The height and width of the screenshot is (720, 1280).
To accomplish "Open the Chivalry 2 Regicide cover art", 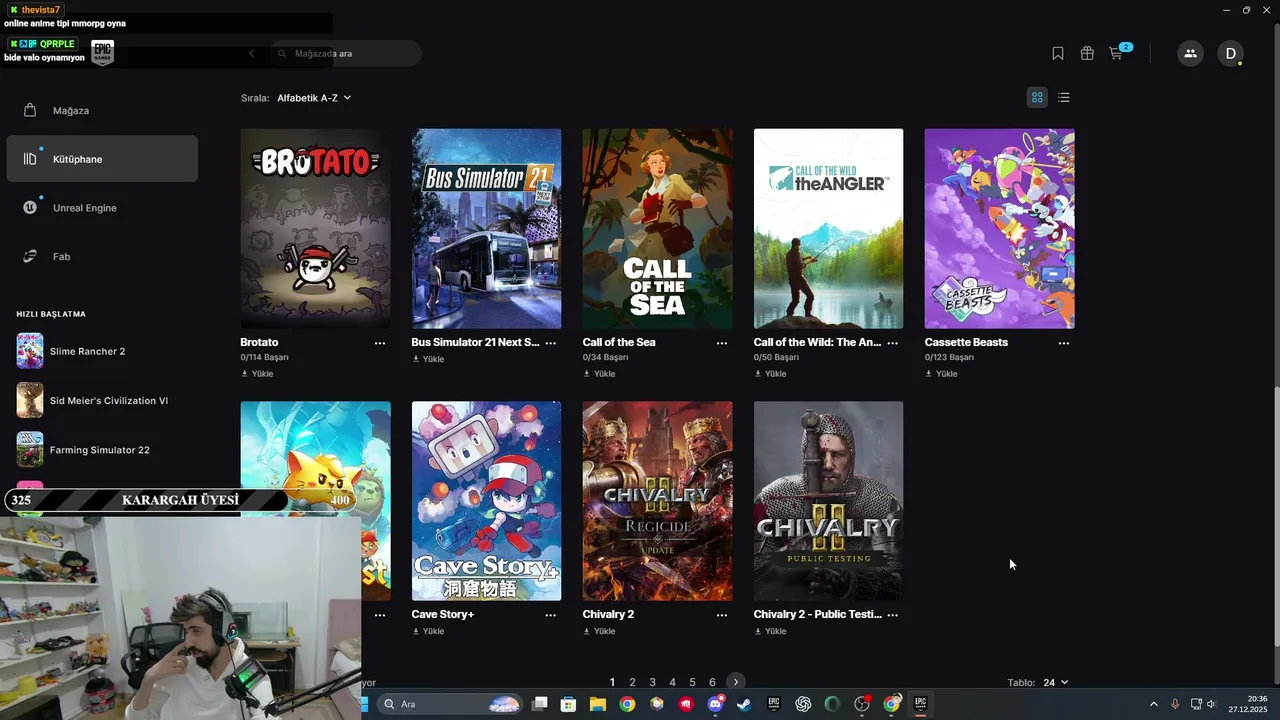I will coord(658,501).
